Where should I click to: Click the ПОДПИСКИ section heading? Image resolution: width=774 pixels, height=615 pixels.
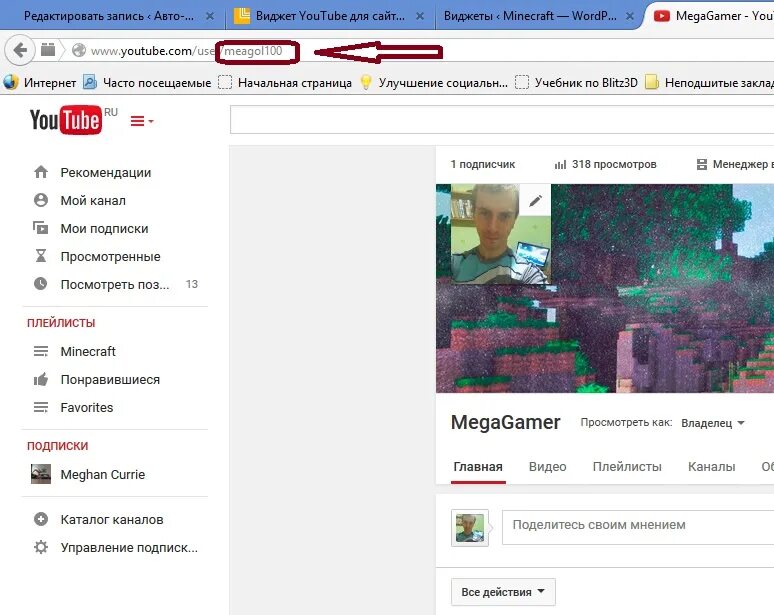57,446
